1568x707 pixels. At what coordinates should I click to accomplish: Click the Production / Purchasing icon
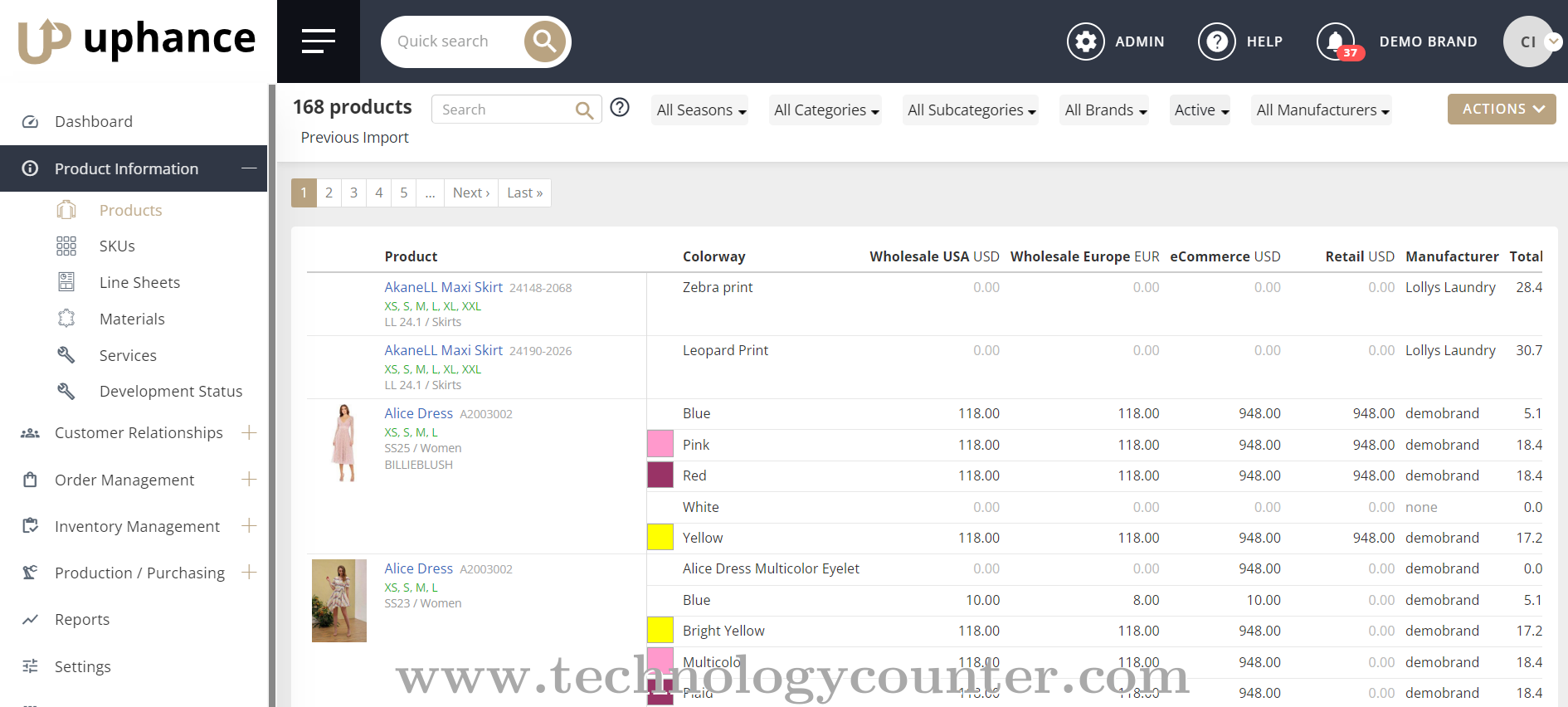(30, 573)
